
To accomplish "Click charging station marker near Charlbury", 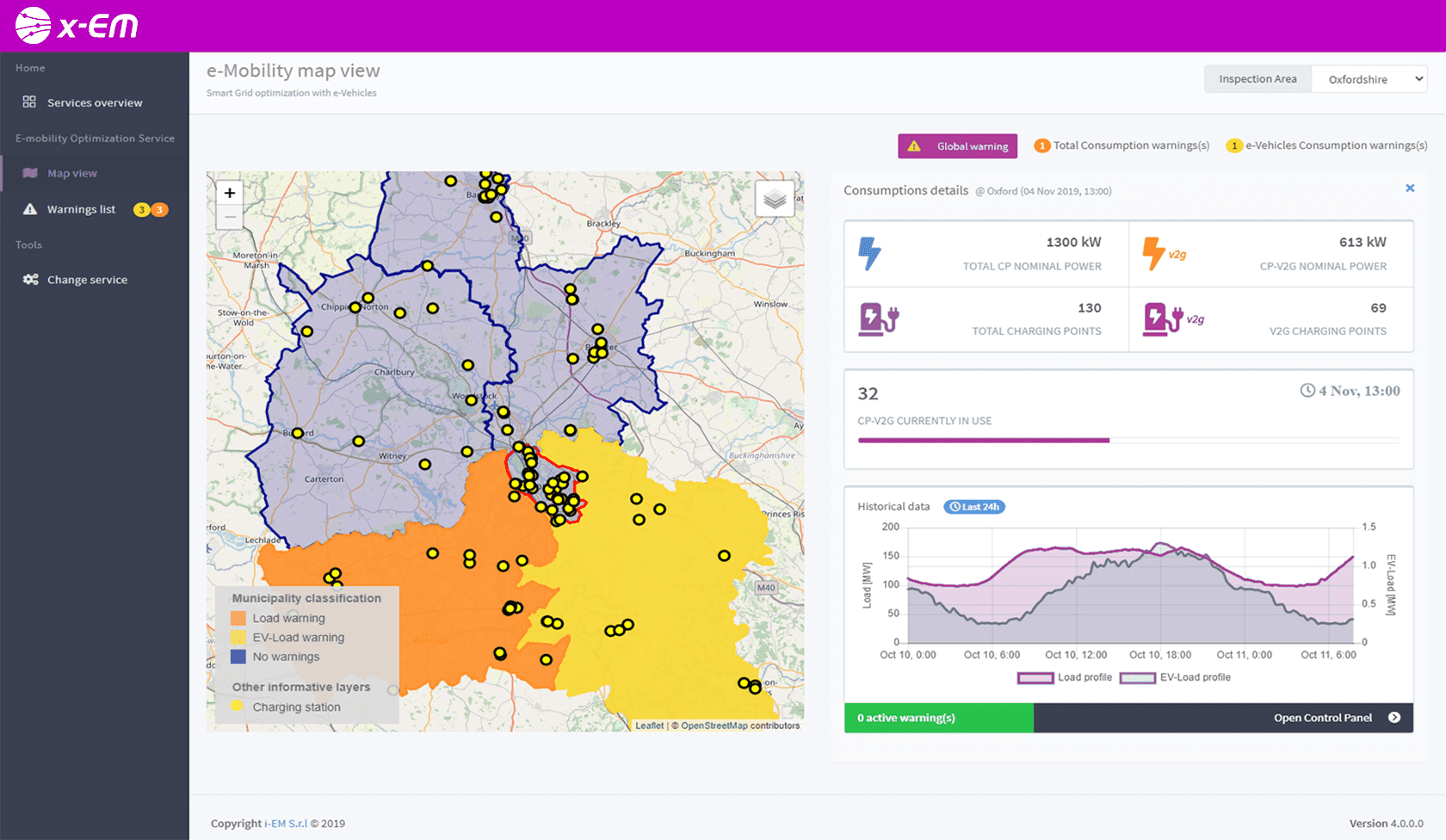I will [468, 365].
